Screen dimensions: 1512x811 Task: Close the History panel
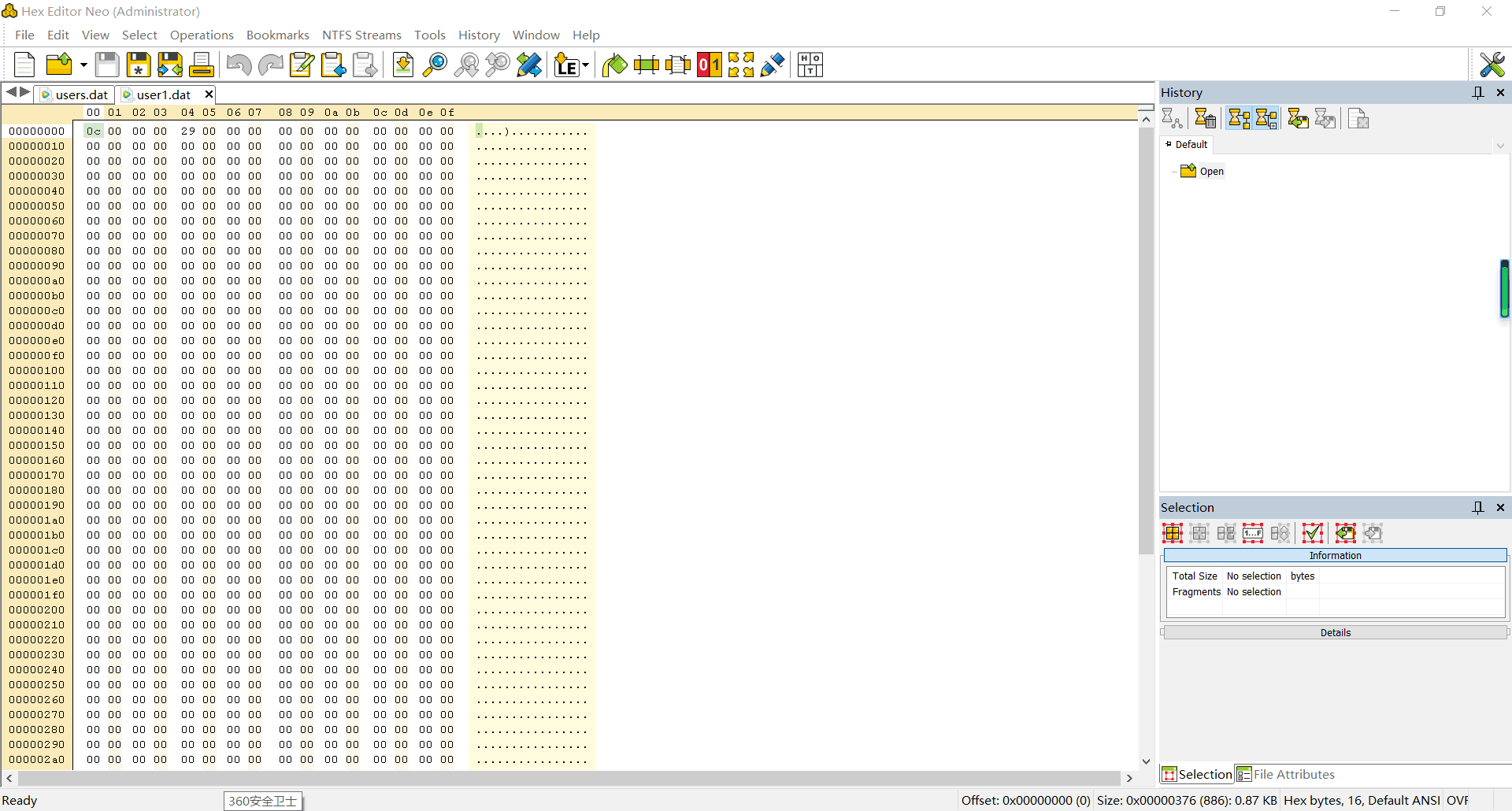click(1500, 92)
